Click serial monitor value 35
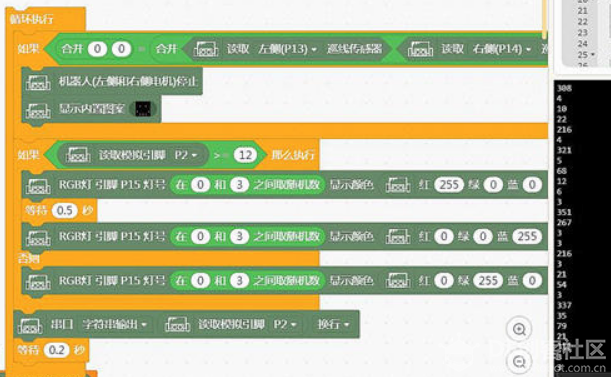The width and height of the screenshot is (611, 377). (562, 316)
